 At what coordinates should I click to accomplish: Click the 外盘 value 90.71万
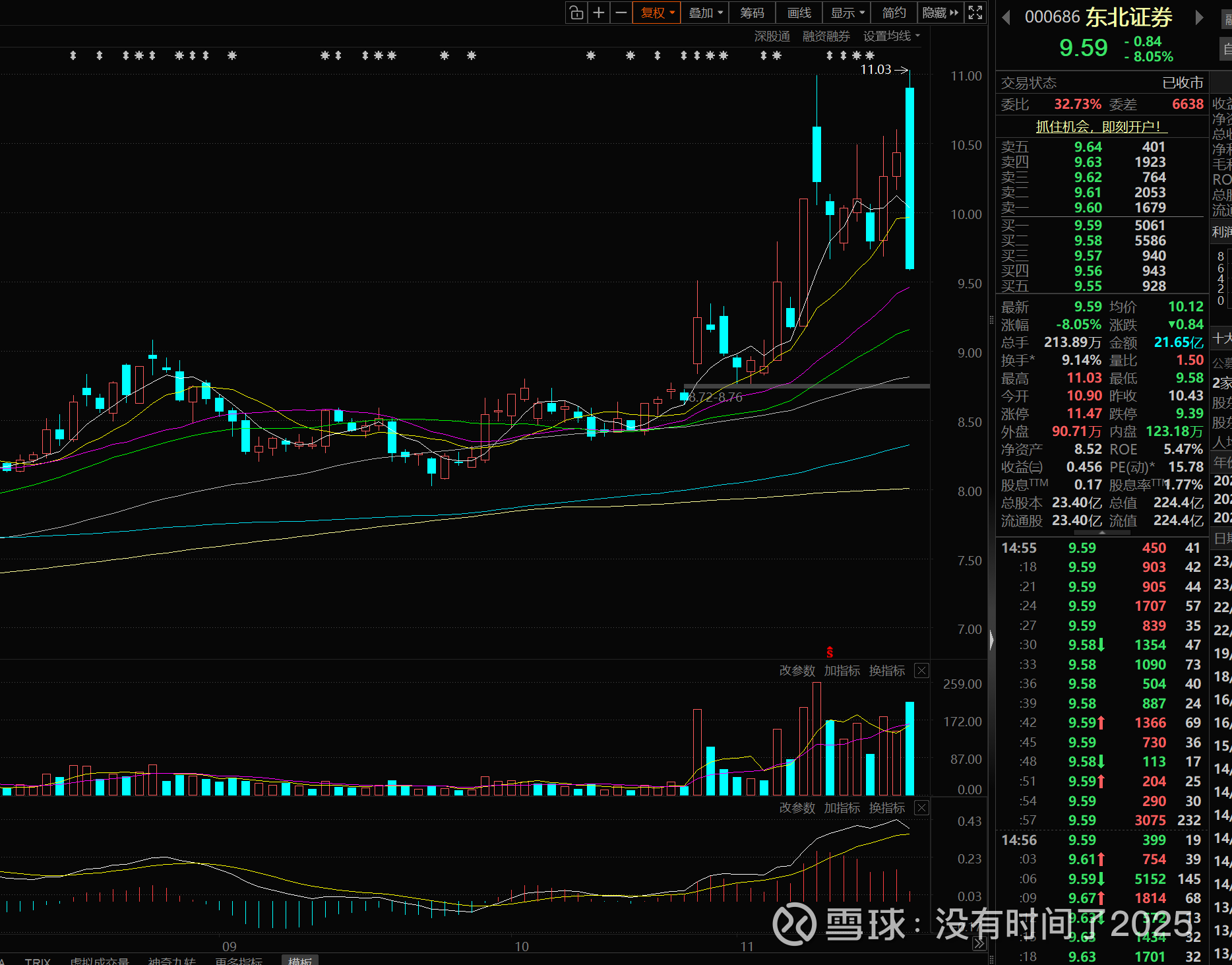coord(1077,431)
